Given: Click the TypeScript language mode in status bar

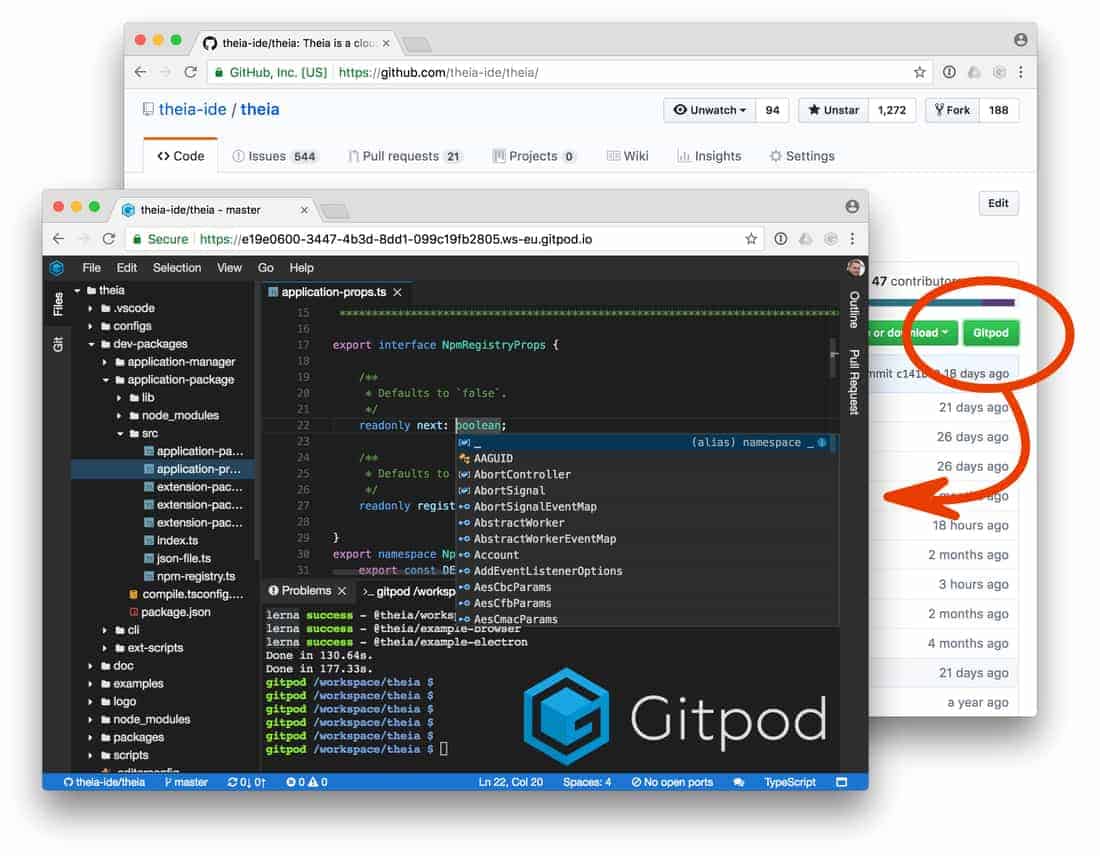Looking at the screenshot, I should [790, 782].
